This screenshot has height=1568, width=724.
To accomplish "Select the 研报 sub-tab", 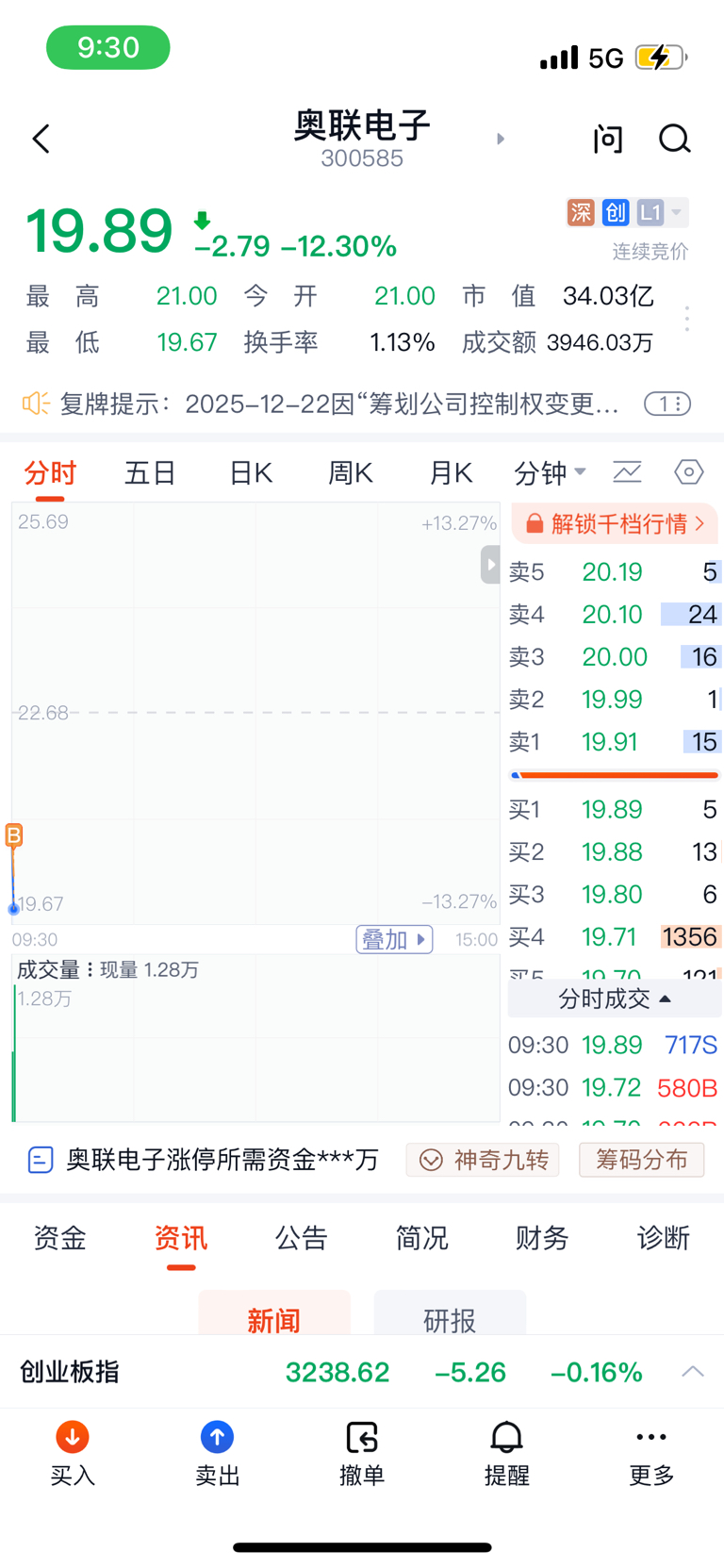I will 450,1312.
